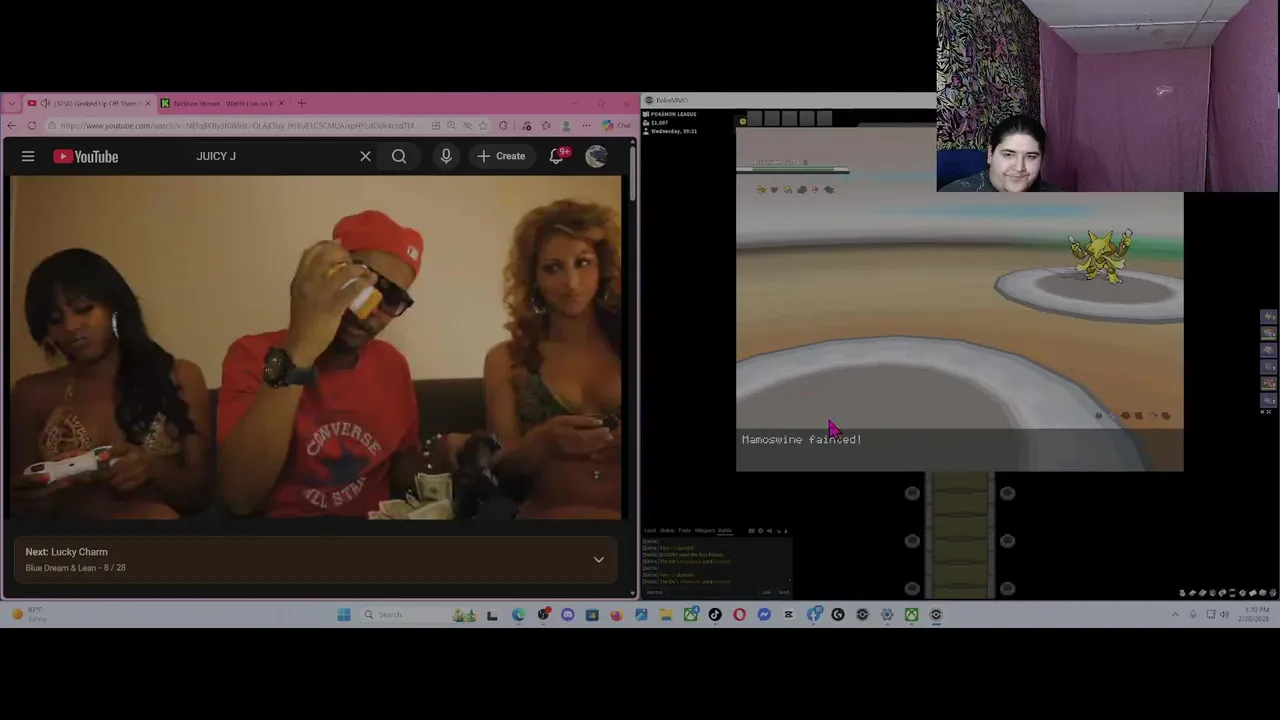Open CapCut from the taskbar

click(x=788, y=614)
